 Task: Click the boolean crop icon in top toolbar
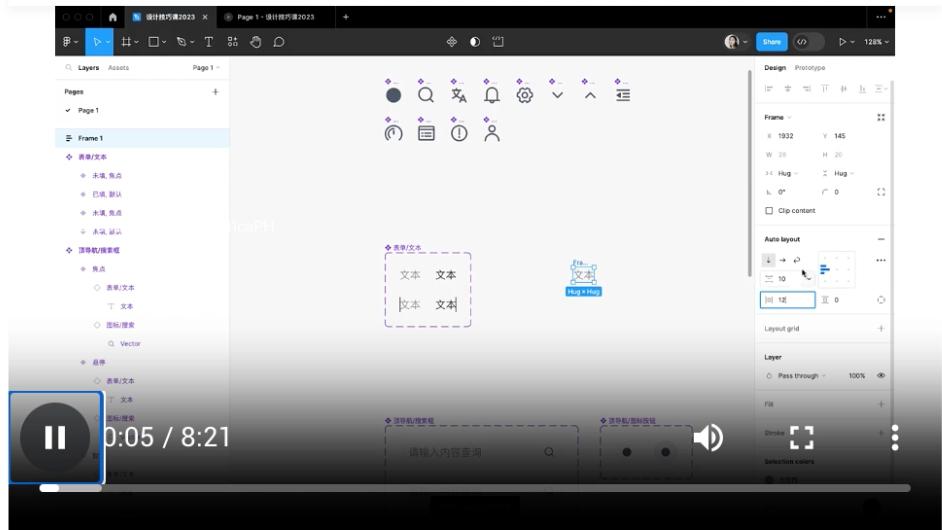tap(498, 41)
